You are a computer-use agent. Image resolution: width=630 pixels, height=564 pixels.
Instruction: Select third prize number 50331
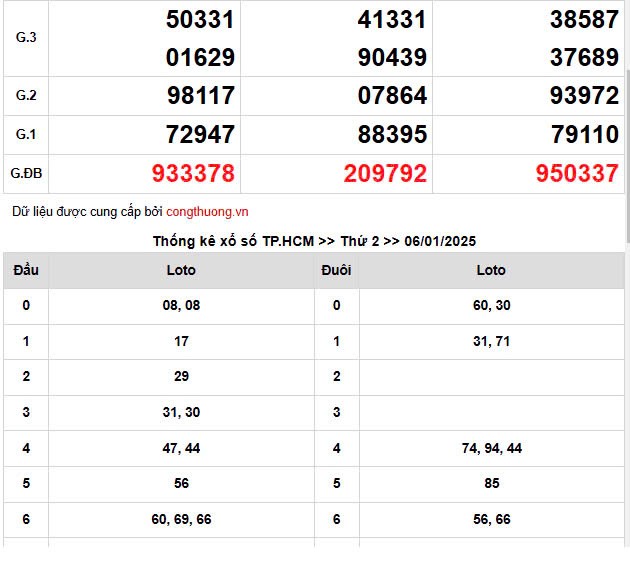(x=200, y=19)
